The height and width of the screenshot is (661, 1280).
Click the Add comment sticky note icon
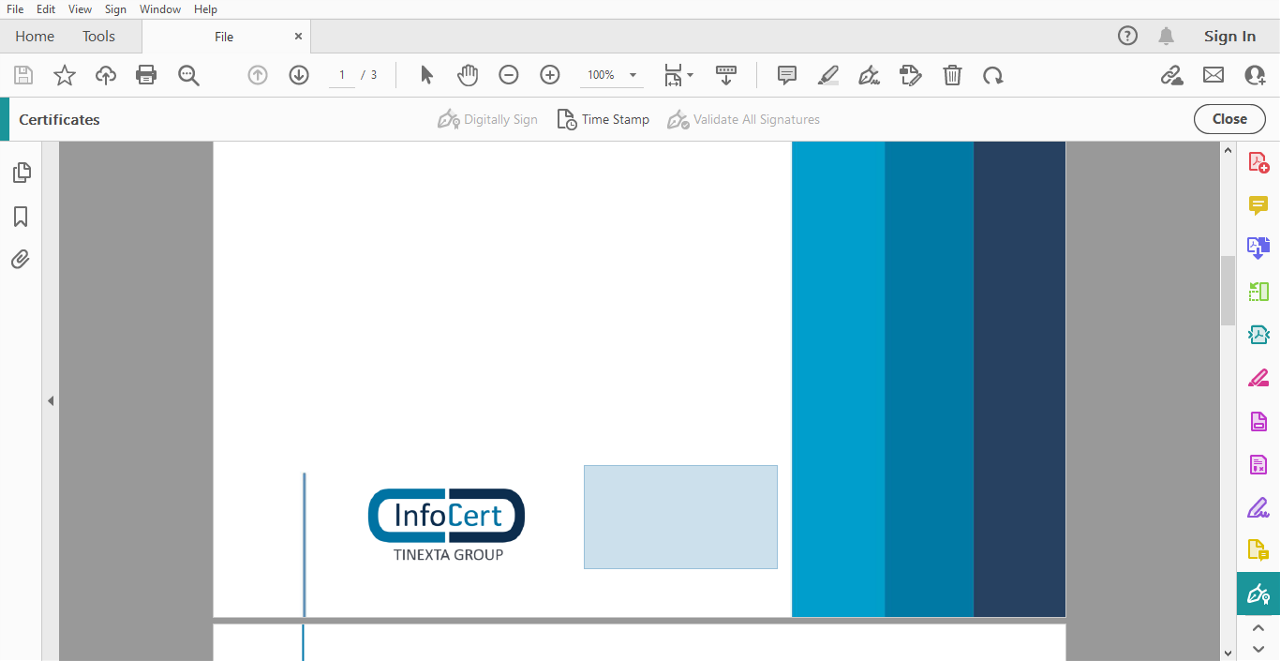click(x=787, y=75)
